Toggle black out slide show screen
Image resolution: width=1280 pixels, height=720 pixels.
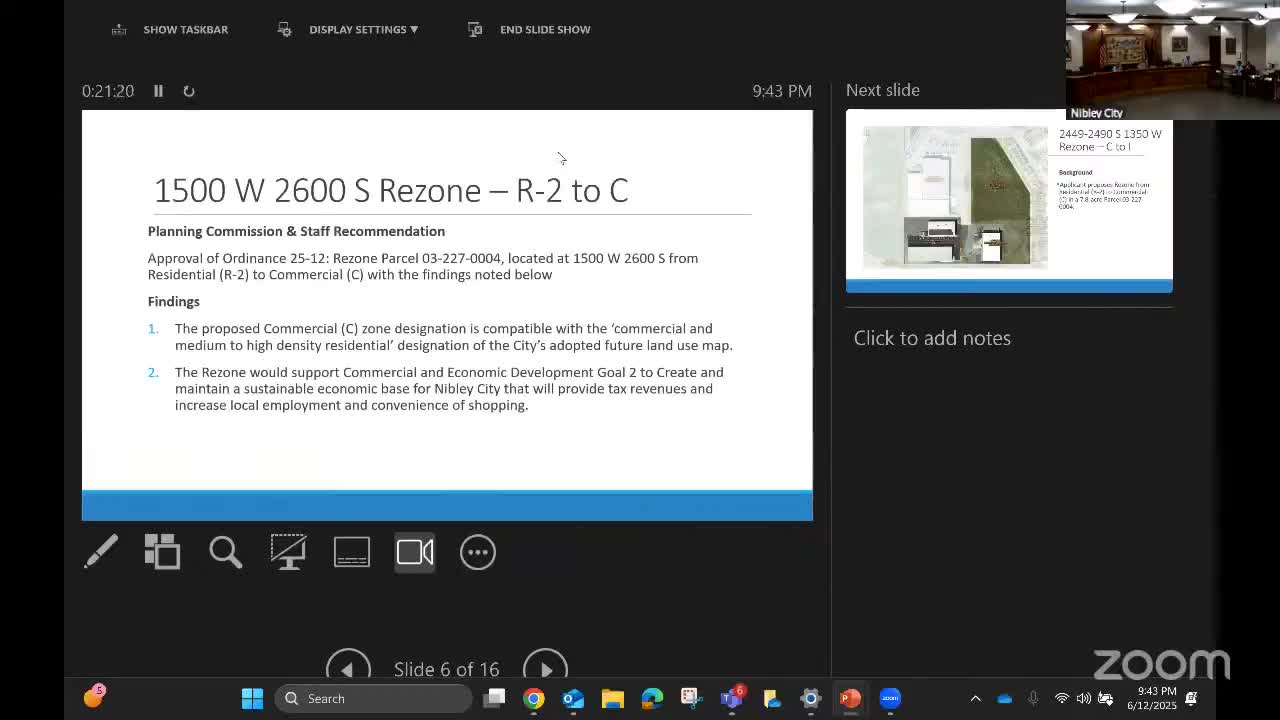click(x=288, y=552)
